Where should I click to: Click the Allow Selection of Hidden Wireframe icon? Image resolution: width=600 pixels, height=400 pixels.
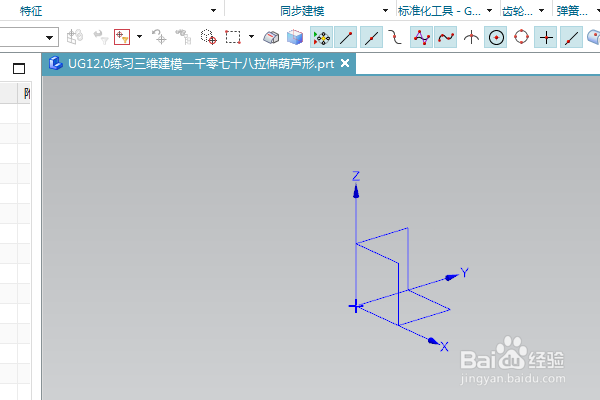tap(209, 37)
